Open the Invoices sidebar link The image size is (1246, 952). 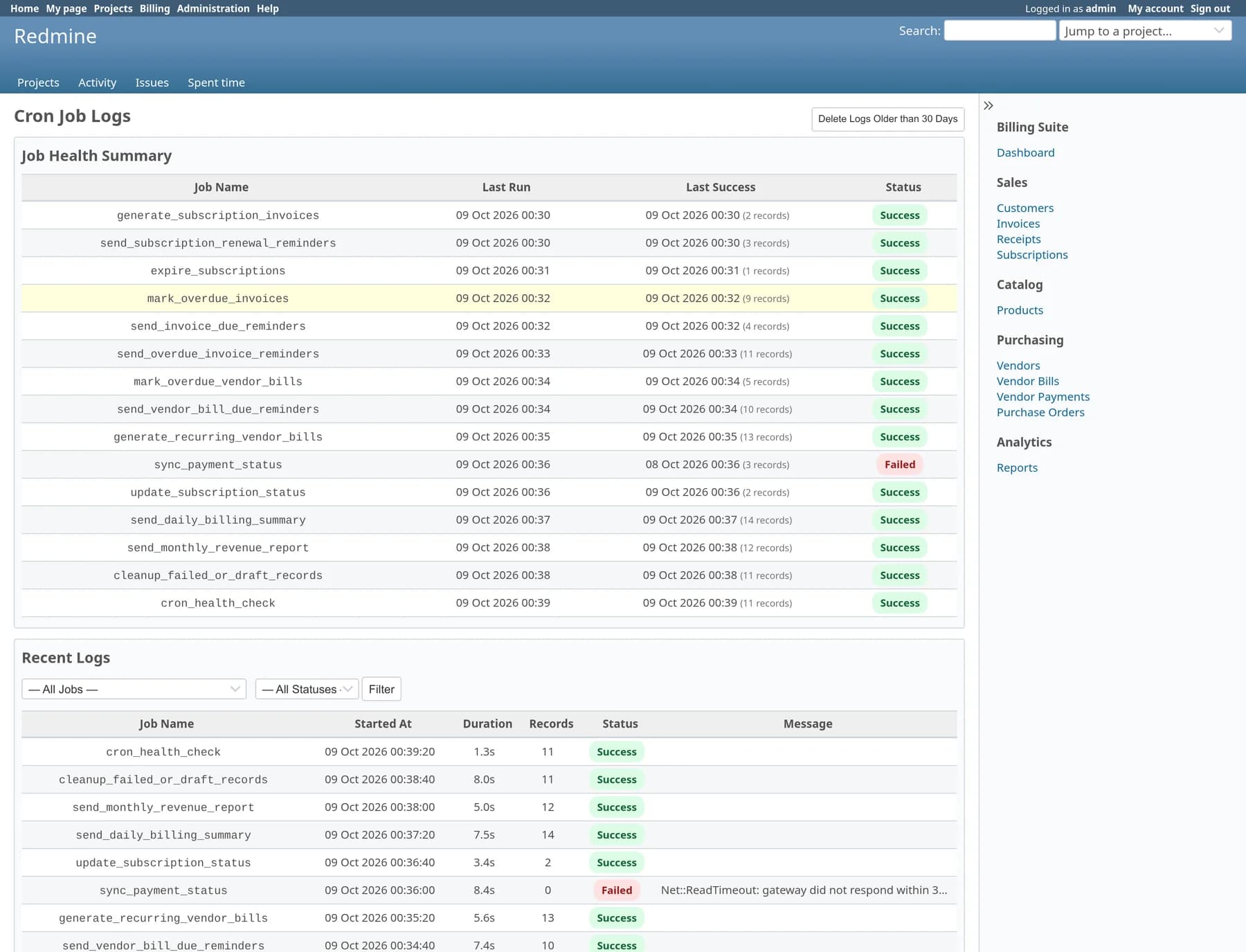pos(1018,224)
